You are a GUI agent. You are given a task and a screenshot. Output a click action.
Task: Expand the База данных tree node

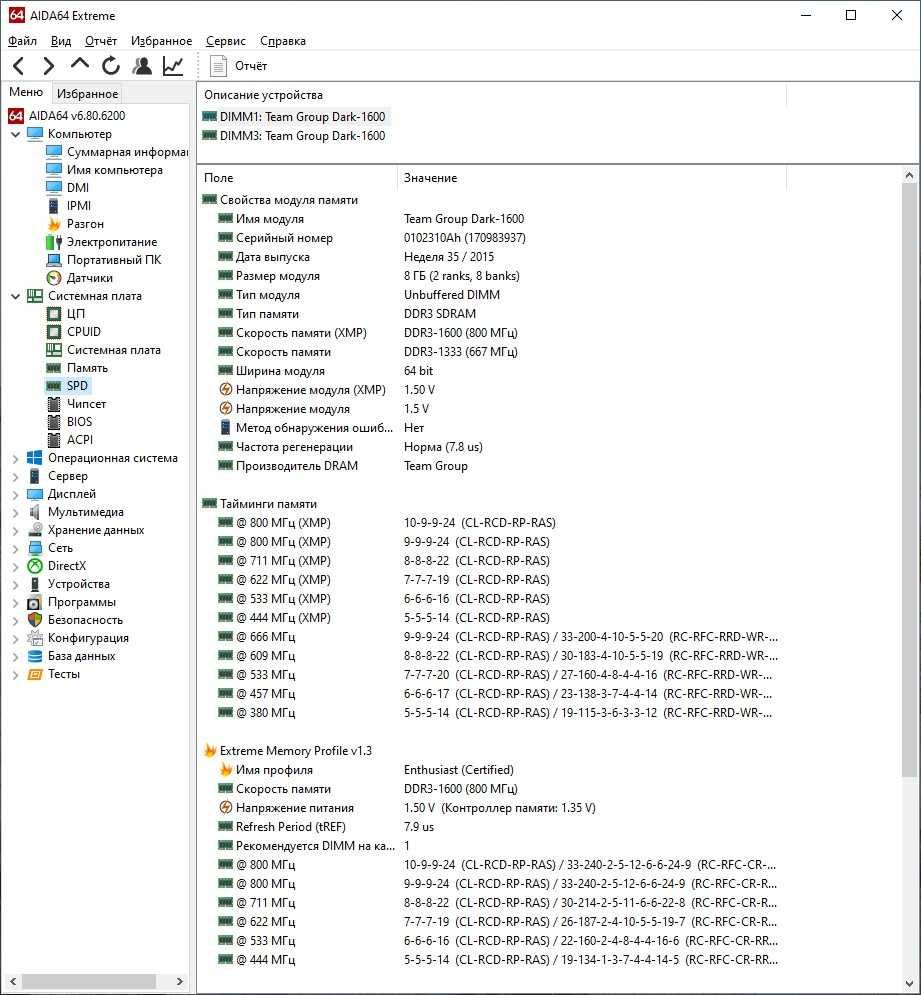click(x=15, y=656)
